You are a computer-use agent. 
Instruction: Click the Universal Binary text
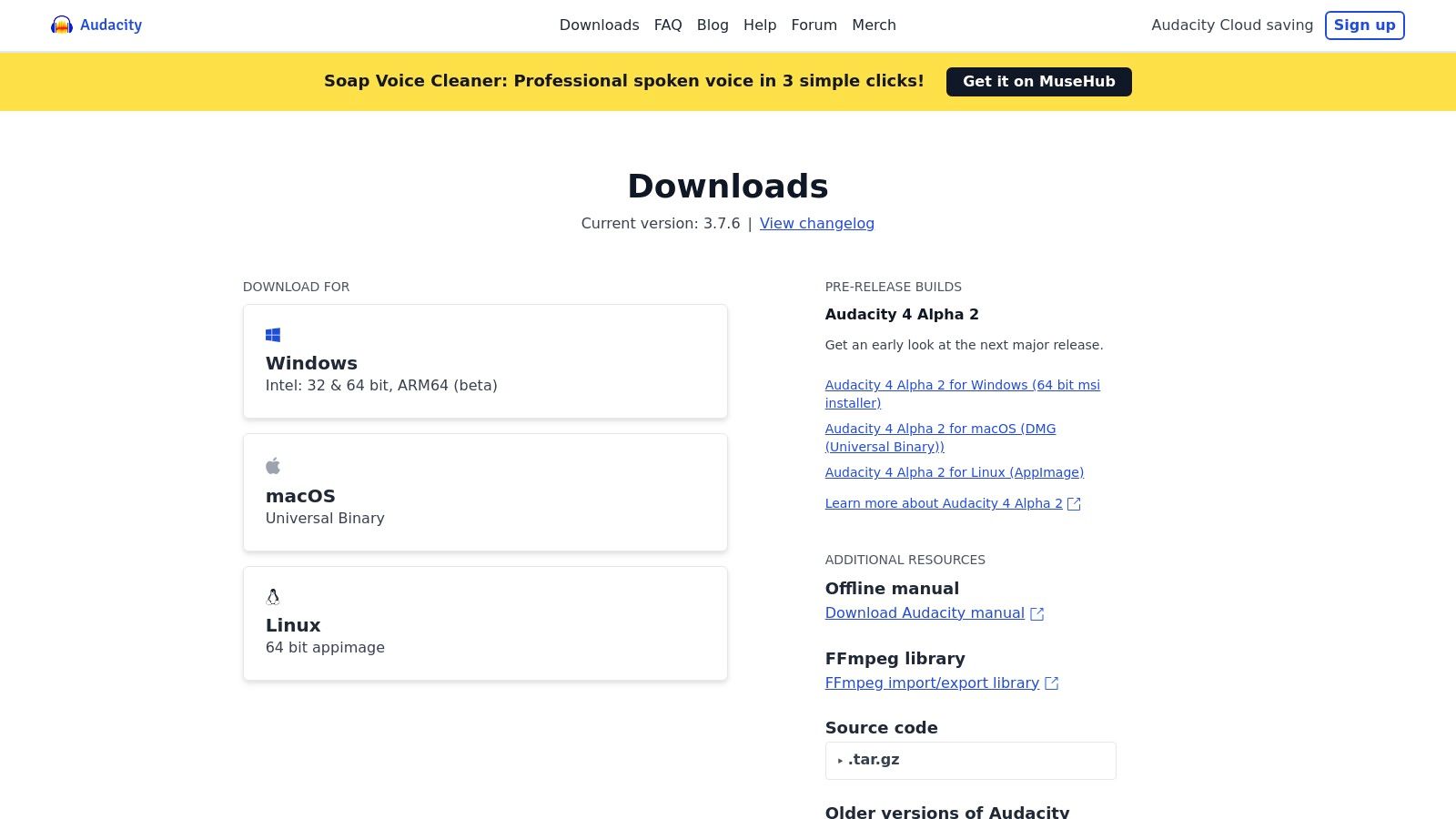[325, 519]
